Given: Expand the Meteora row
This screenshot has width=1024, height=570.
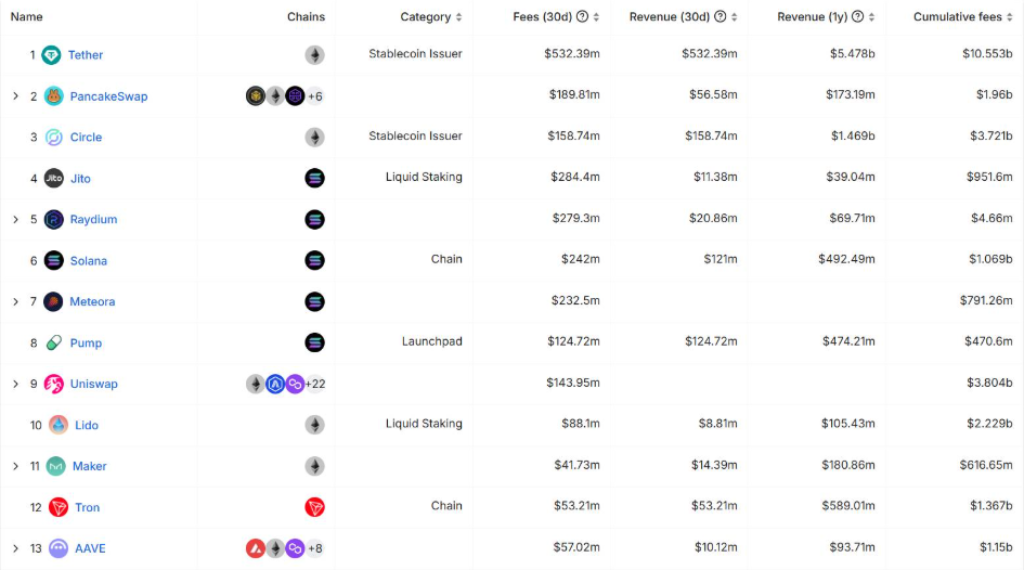Looking at the screenshot, I should click(x=15, y=301).
